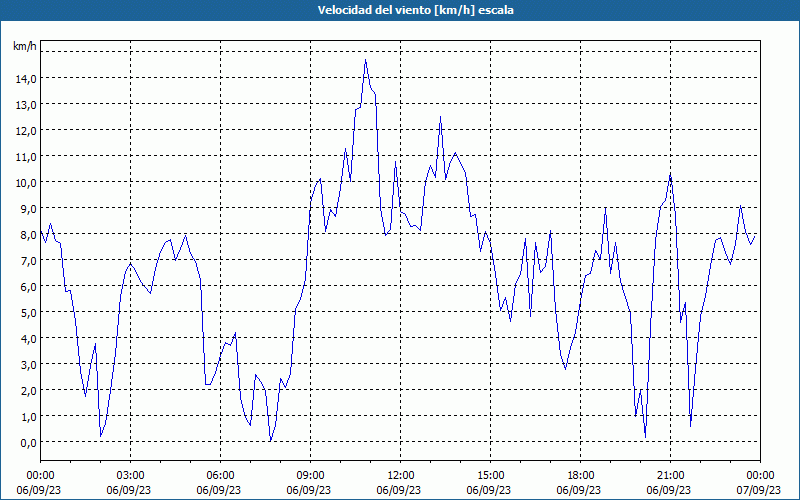Click the evening peak at 21:00
The width and height of the screenshot is (800, 500).
(x=670, y=174)
